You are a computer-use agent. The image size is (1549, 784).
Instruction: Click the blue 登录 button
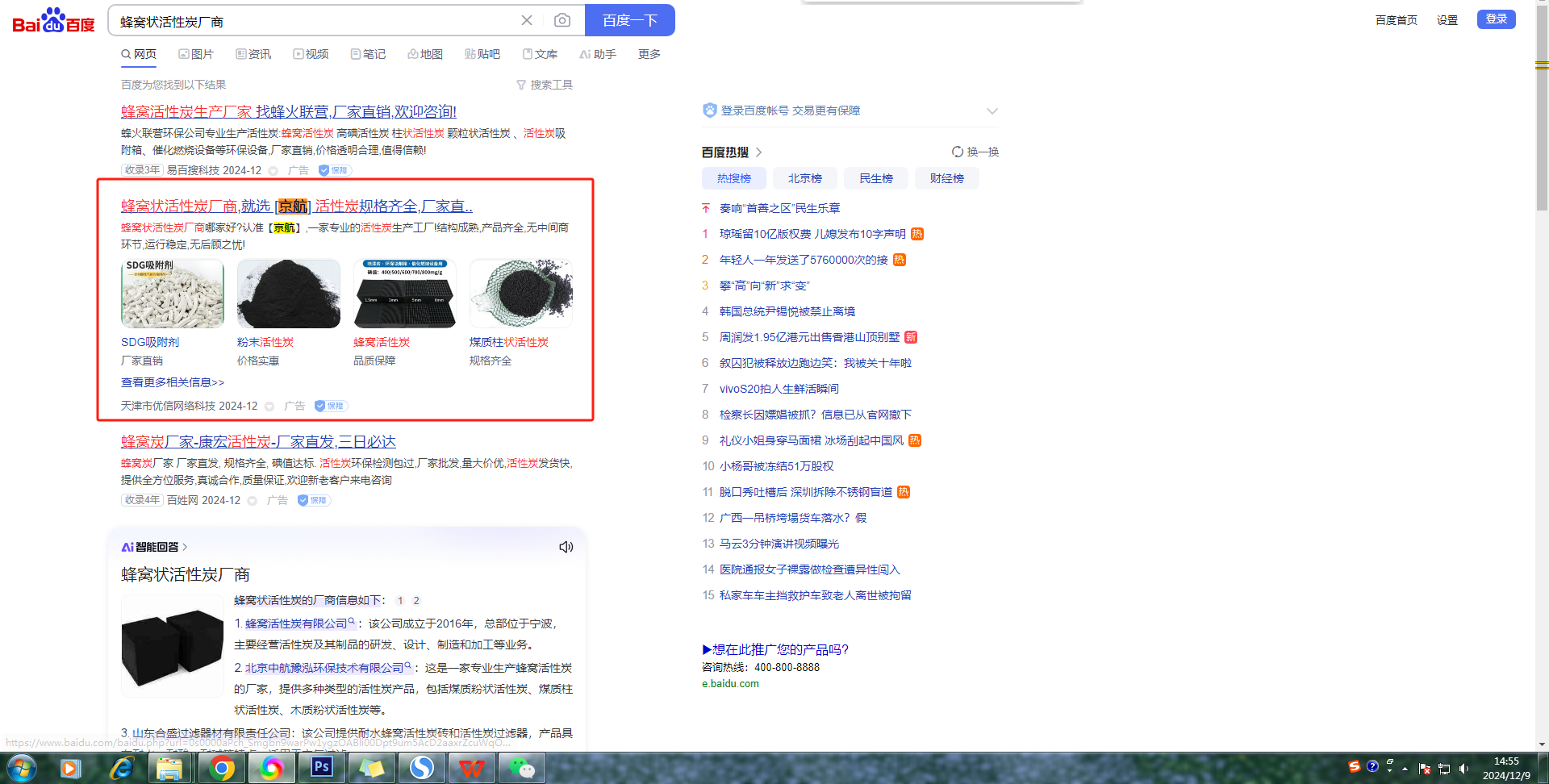[x=1497, y=19]
